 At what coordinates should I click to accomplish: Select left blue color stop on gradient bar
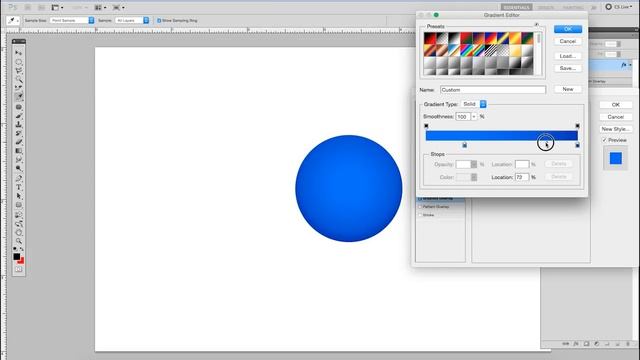tap(464, 145)
